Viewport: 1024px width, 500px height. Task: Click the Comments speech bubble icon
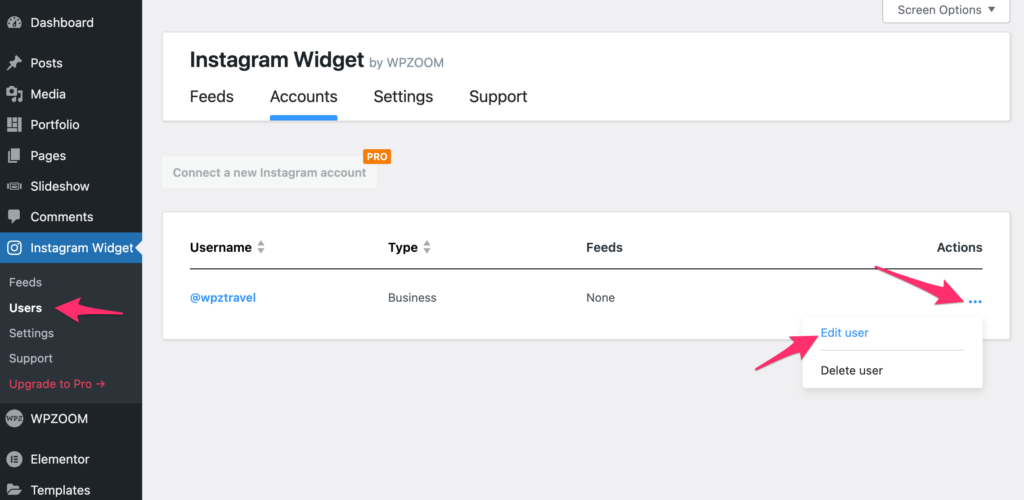click(x=14, y=217)
